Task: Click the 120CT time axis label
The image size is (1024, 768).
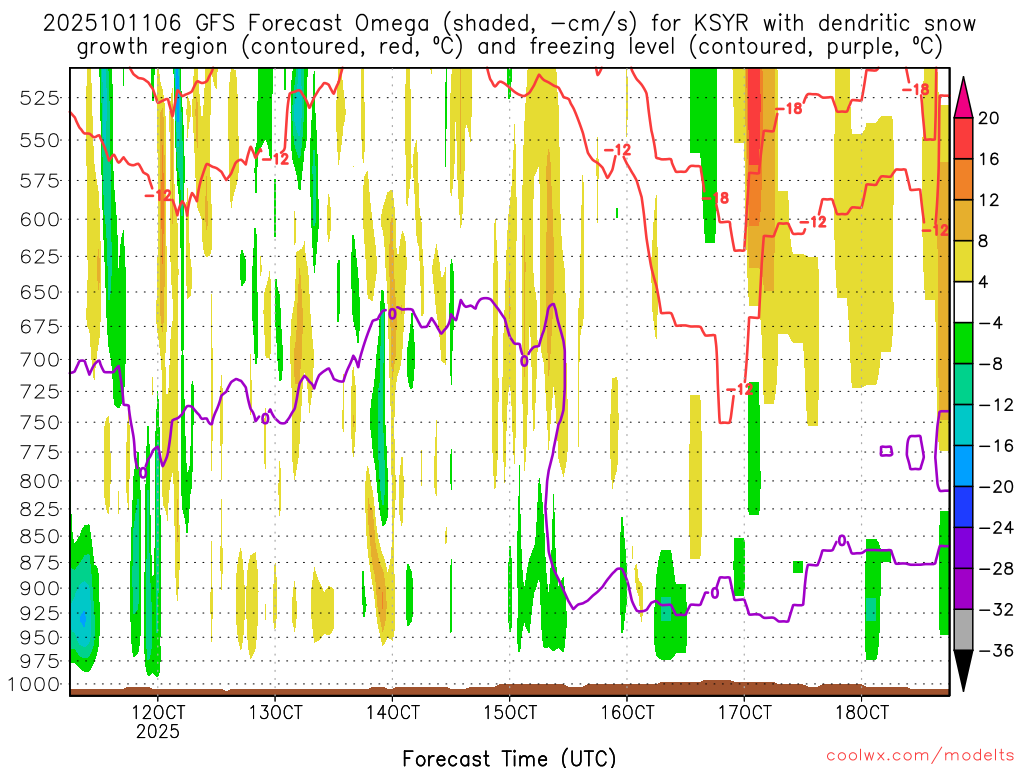Action: (157, 712)
